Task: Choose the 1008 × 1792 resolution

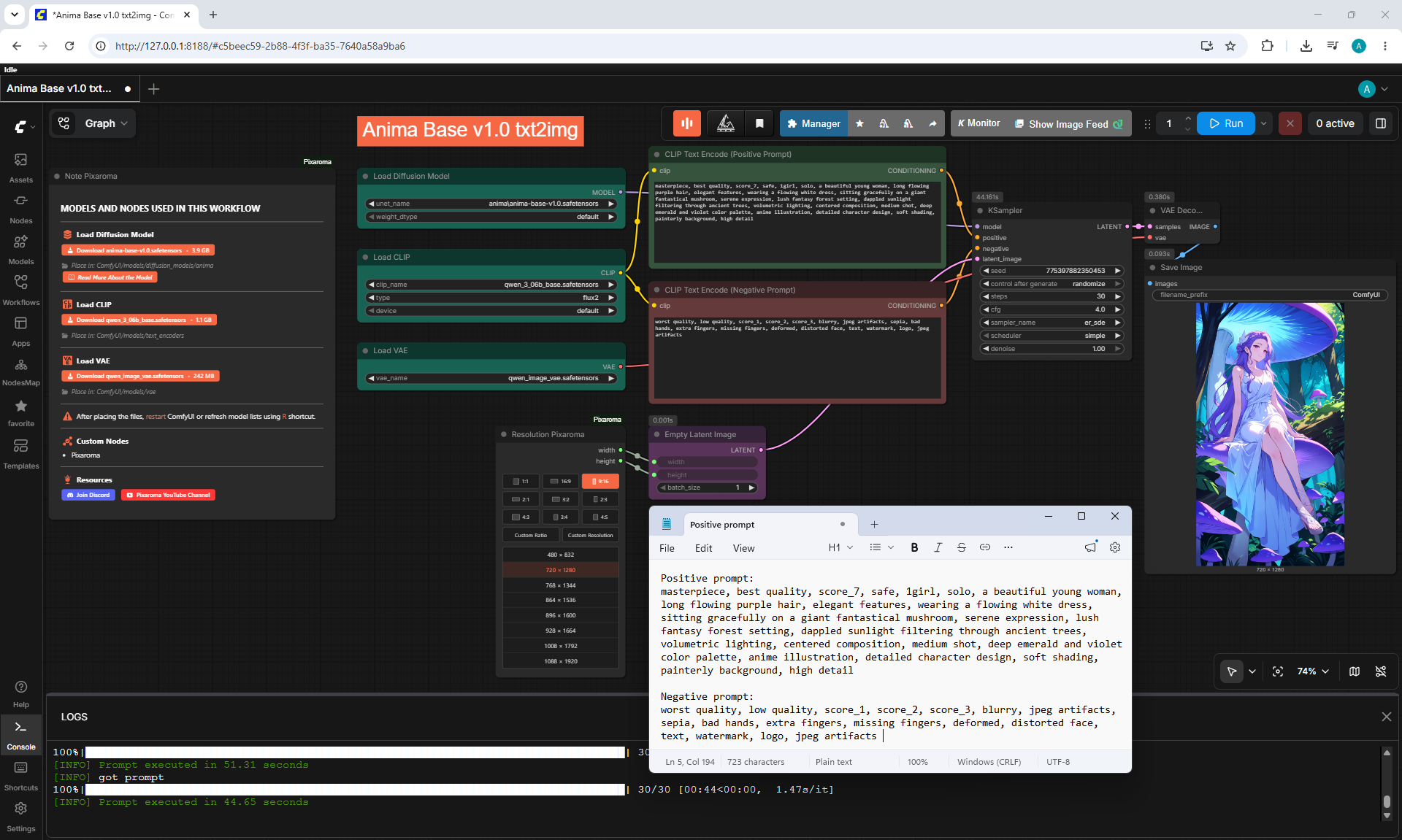Action: (x=561, y=646)
